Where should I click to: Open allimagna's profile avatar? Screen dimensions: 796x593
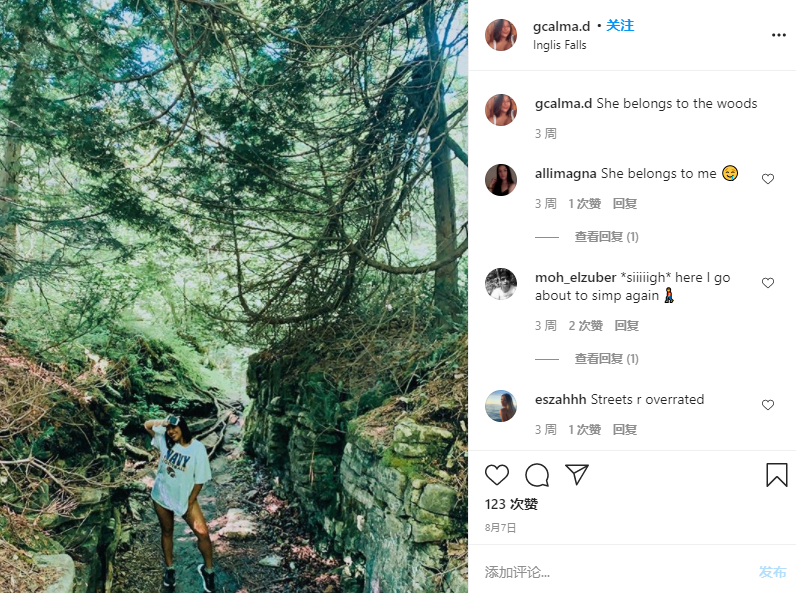coord(501,180)
